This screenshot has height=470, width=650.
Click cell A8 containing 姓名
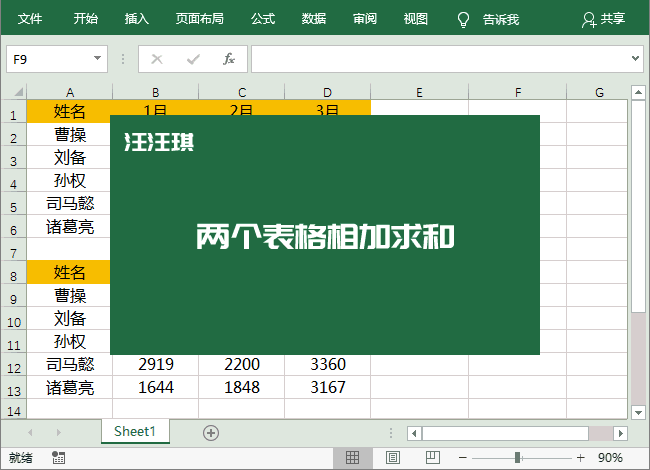(70, 272)
